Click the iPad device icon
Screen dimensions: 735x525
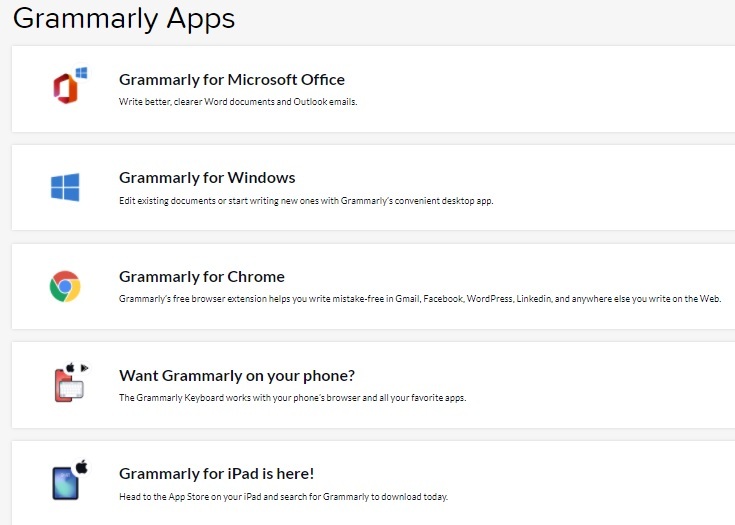[x=65, y=483]
